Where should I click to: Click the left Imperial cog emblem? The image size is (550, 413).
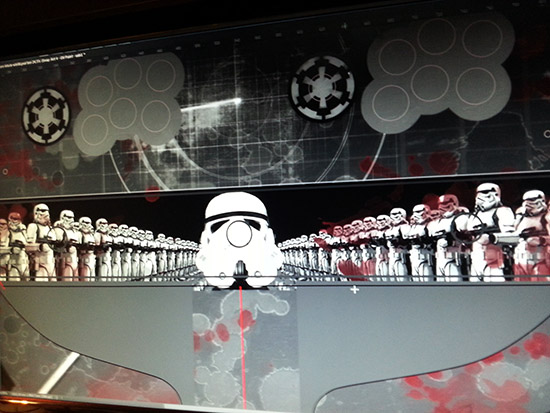46,116
